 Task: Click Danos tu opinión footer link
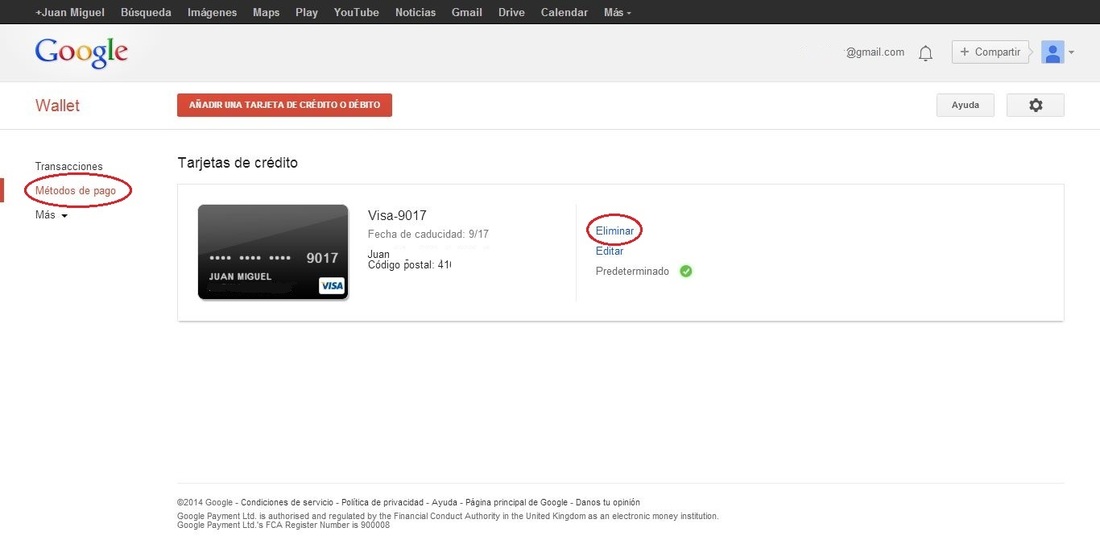(608, 502)
